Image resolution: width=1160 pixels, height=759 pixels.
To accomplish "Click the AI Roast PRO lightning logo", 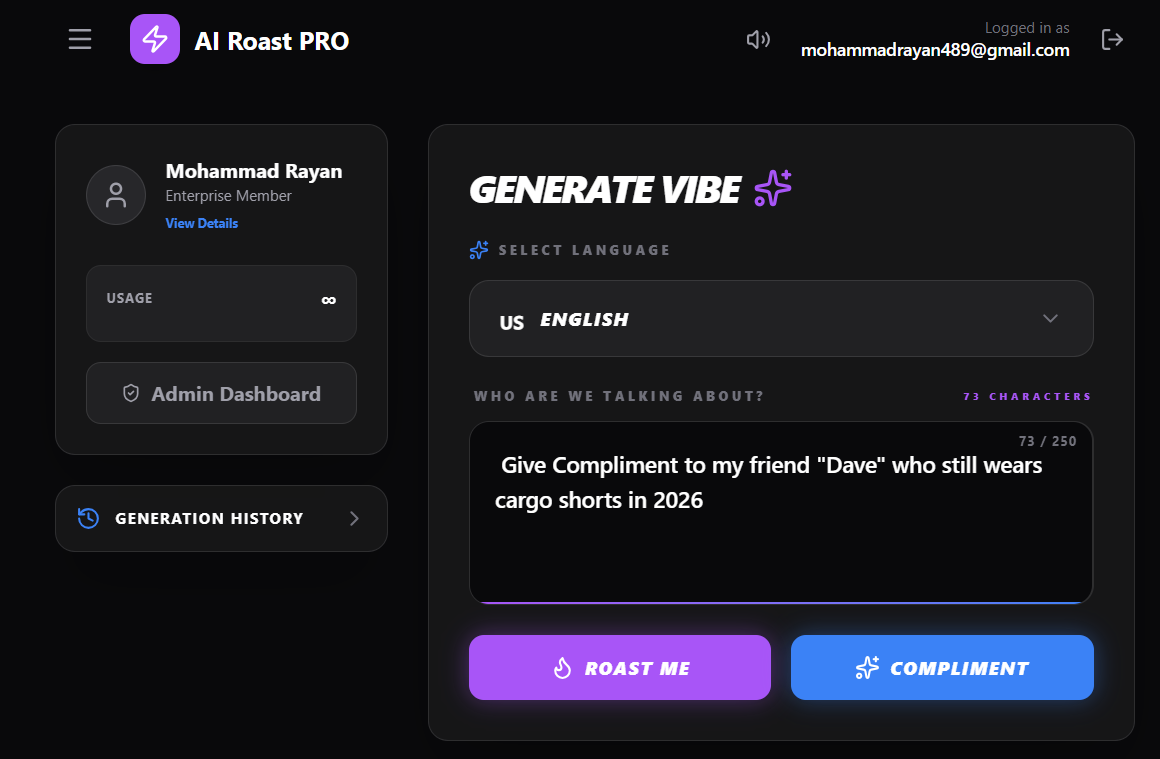I will point(154,39).
